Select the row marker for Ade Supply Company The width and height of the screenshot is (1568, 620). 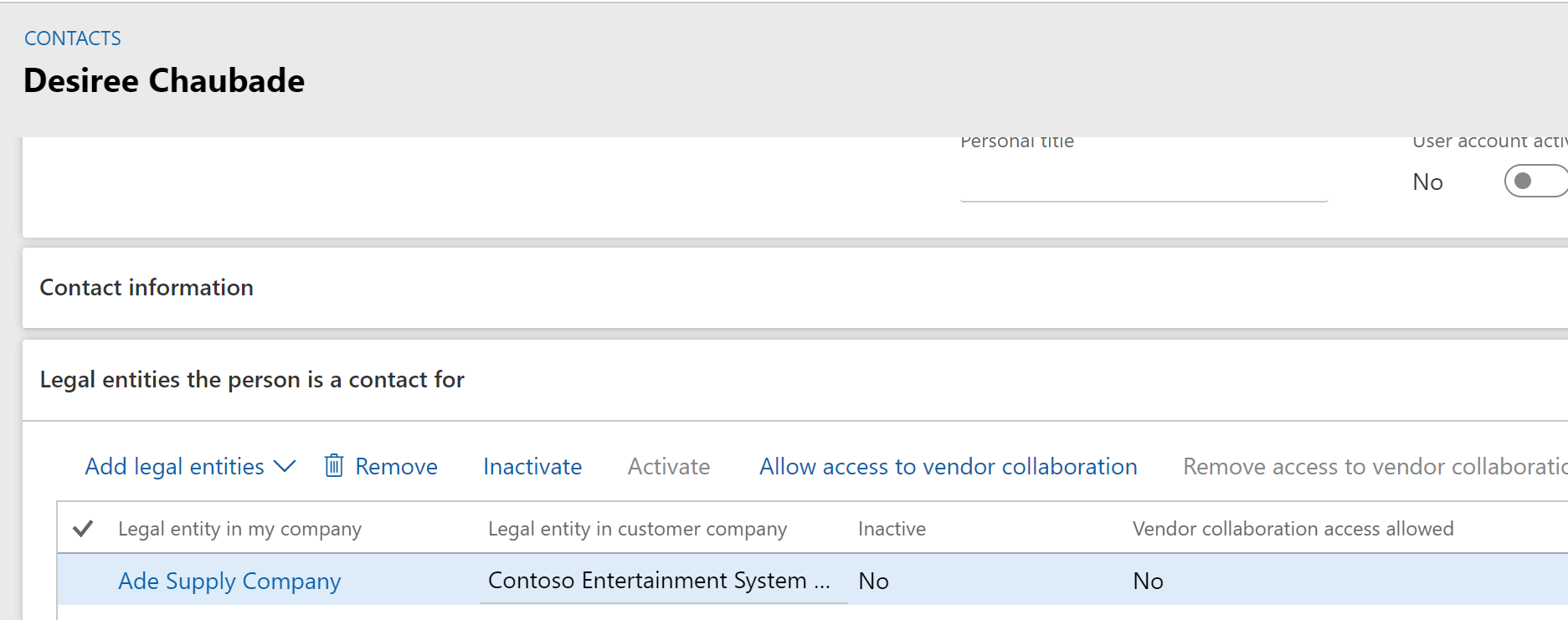click(x=83, y=581)
